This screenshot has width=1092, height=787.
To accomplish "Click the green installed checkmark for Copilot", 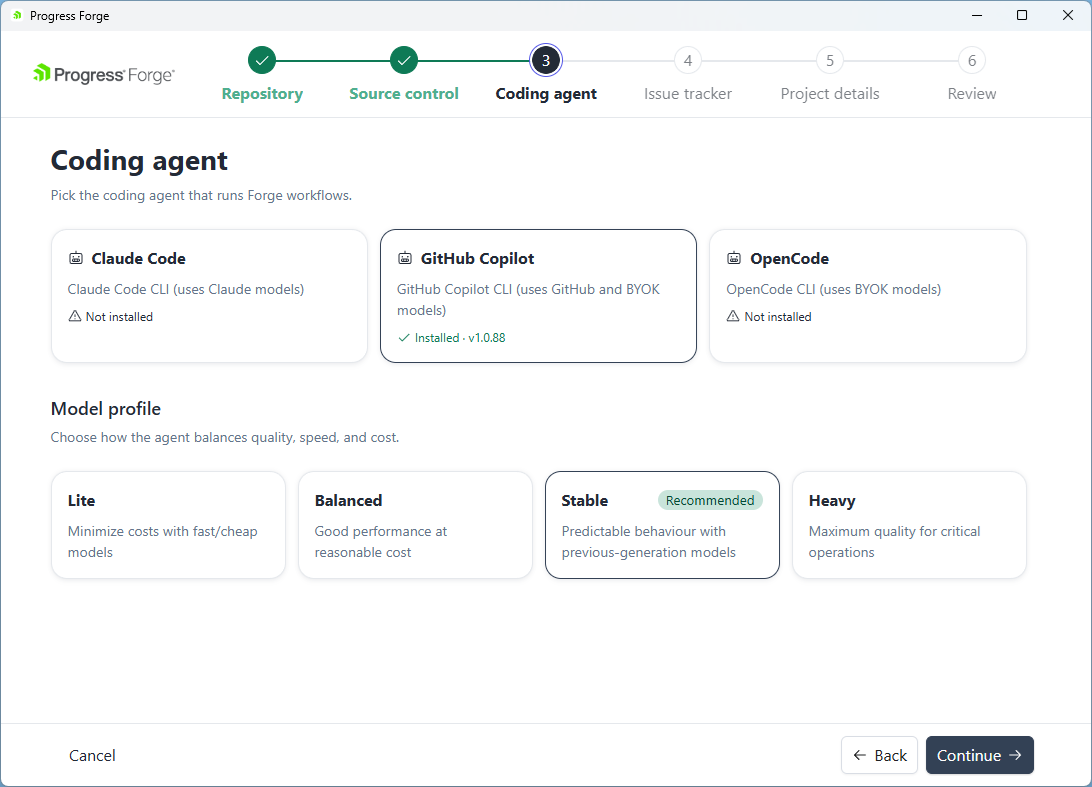I will pos(403,338).
